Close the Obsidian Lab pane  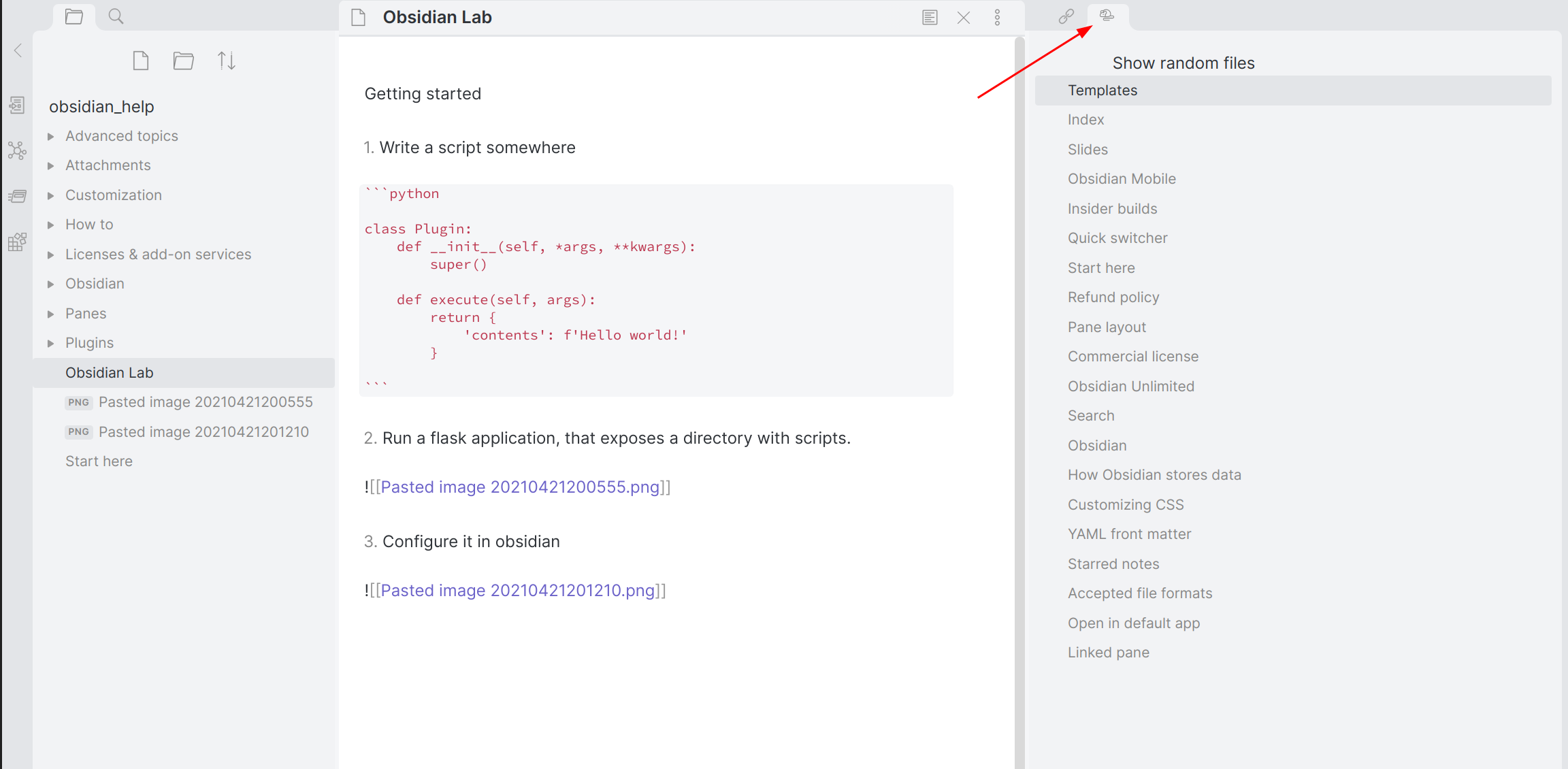coord(964,18)
